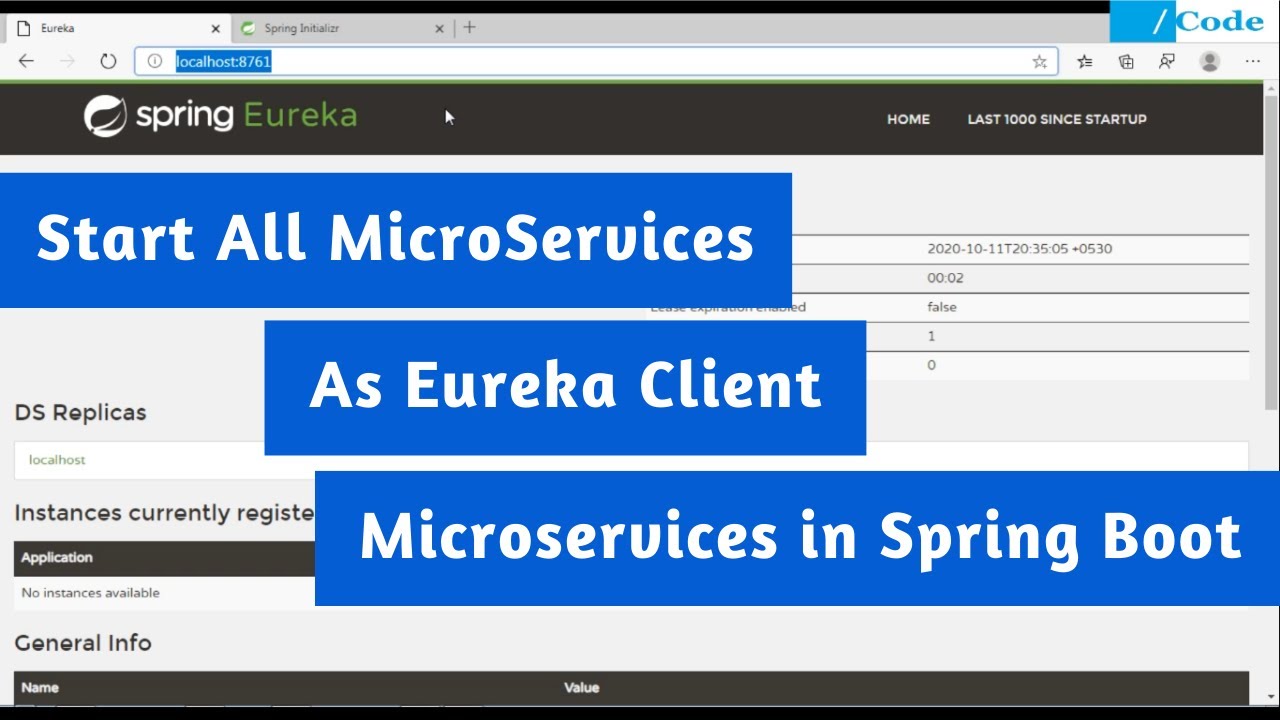Reload the page with the refresh icon
1280x720 pixels.
(108, 61)
